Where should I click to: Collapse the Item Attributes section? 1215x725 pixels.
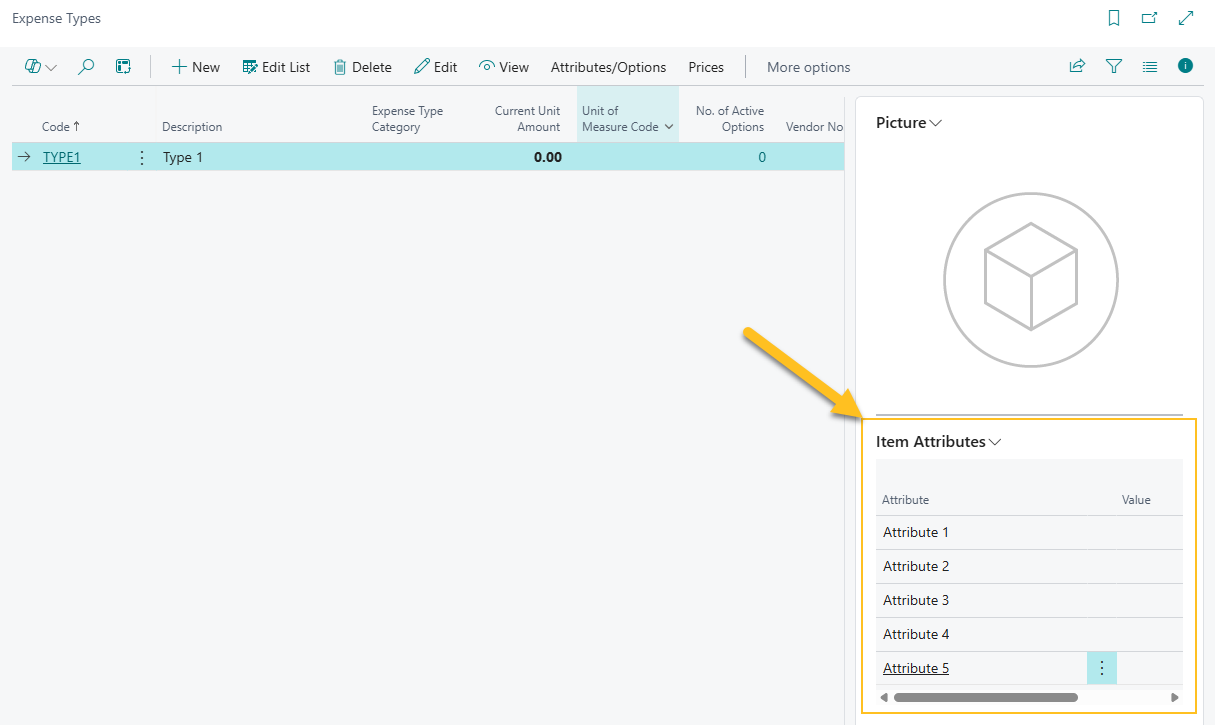click(x=995, y=441)
